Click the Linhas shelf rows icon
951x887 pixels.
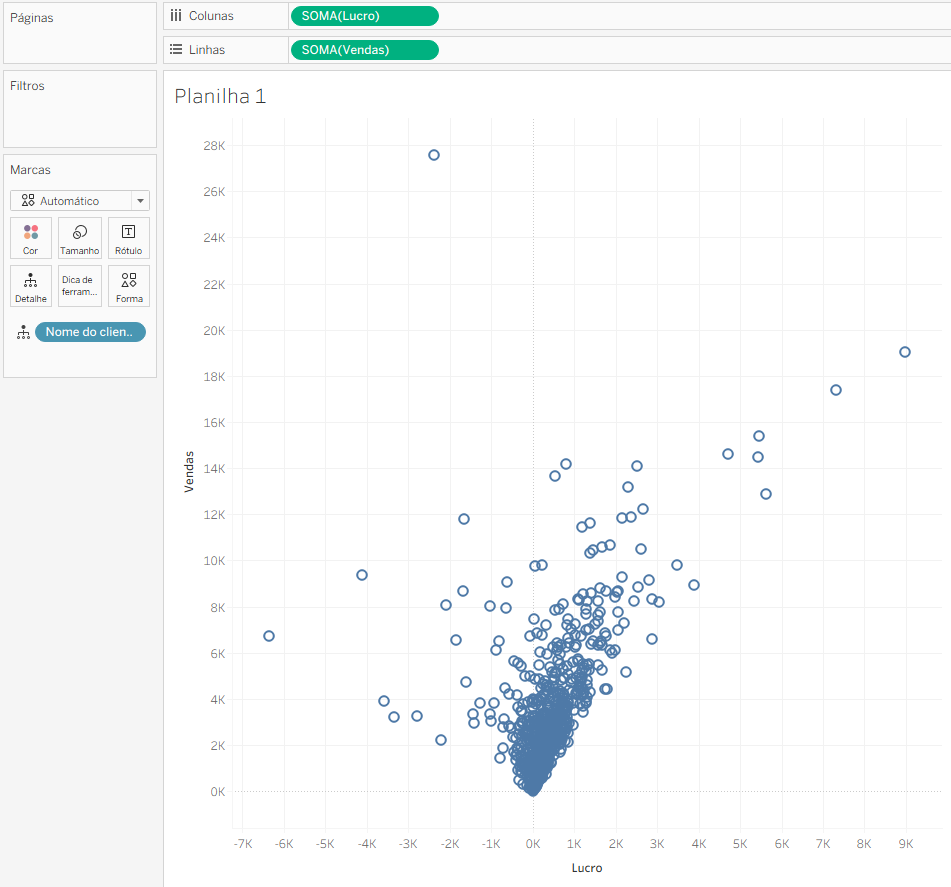click(176, 50)
